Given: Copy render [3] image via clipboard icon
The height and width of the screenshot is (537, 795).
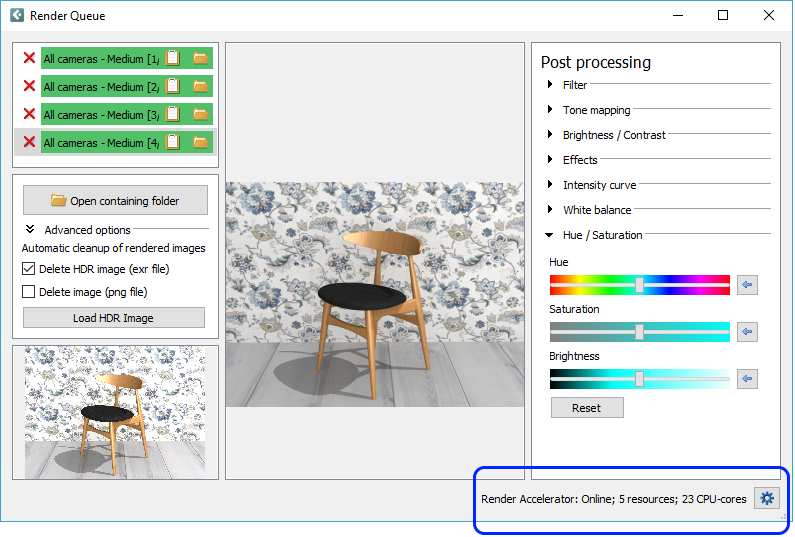Looking at the screenshot, I should (x=173, y=114).
